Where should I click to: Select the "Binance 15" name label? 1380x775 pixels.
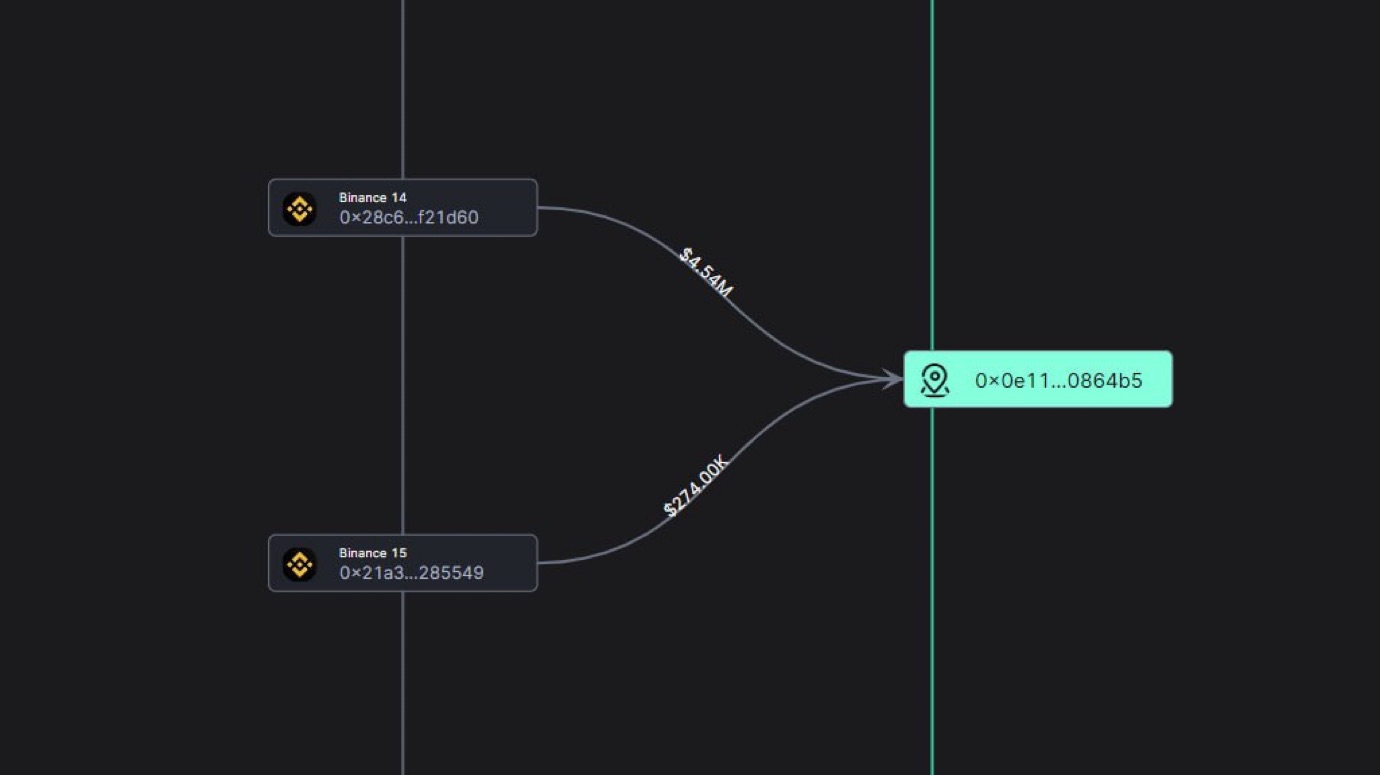tap(372, 553)
